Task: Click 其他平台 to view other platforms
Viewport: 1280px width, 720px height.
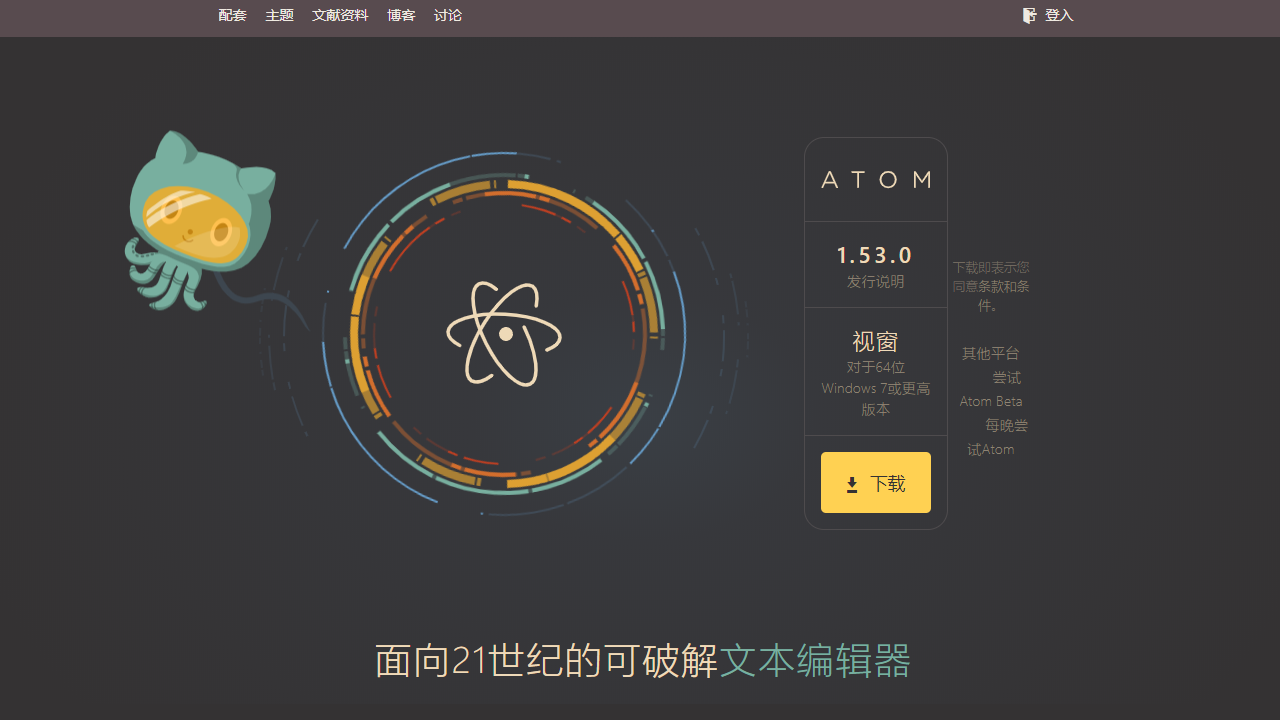Action: click(990, 353)
